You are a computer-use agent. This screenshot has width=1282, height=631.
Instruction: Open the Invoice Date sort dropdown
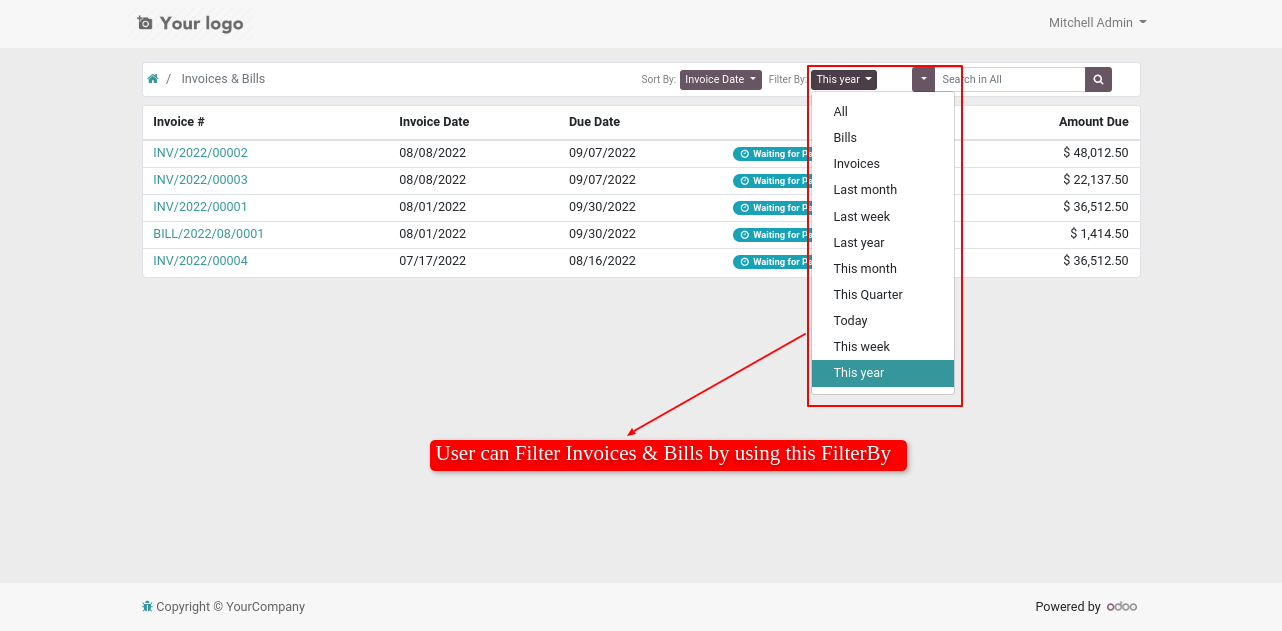point(721,79)
